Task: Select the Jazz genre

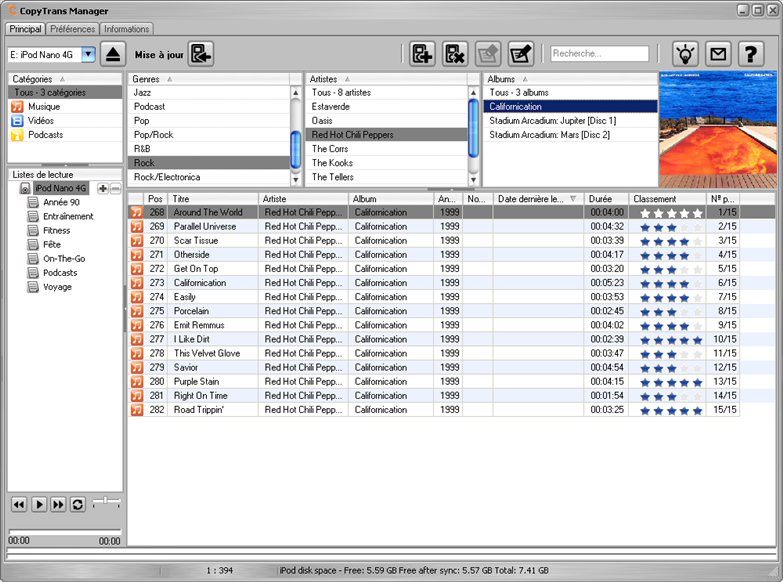Action: 209,92
